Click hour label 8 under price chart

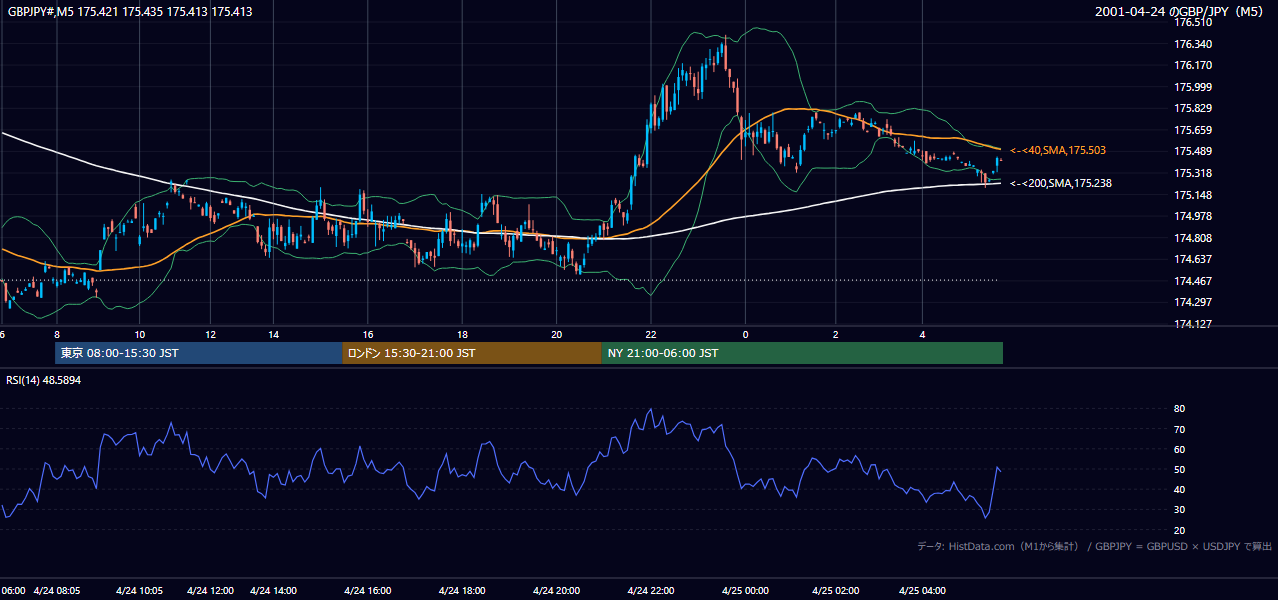click(x=57, y=335)
